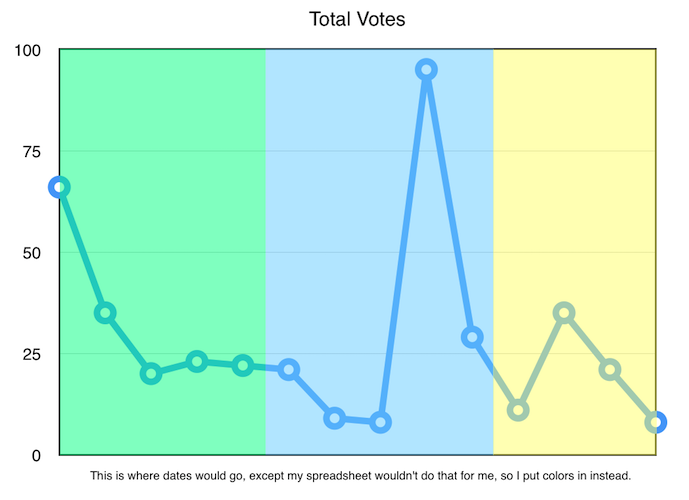Select the 25 y-axis label

tap(32, 354)
